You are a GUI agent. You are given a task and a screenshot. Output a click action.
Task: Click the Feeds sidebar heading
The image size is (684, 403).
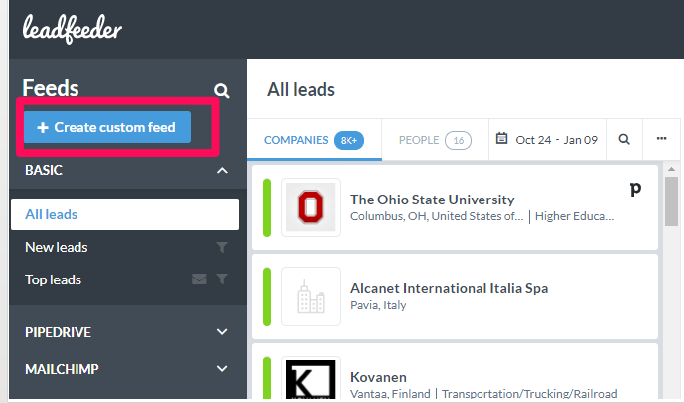[51, 88]
